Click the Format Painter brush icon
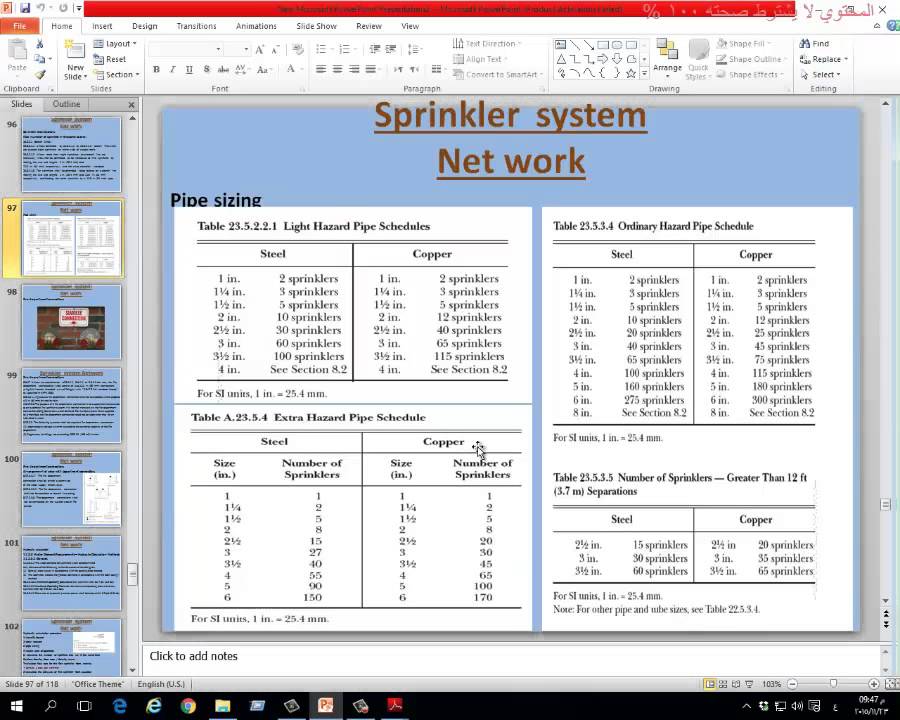This screenshot has width=900, height=720. [x=40, y=75]
